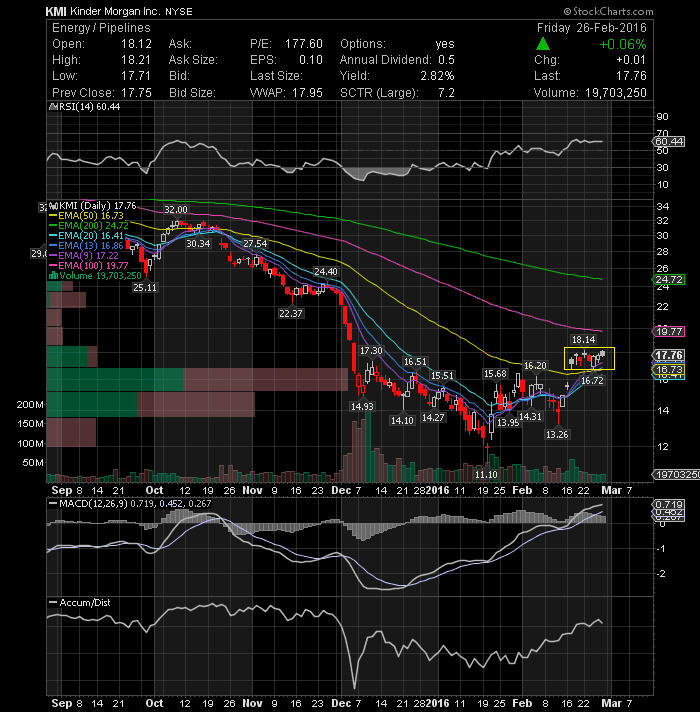Click the green 24.72 axis tag
The image size is (700, 712).
(x=669, y=280)
